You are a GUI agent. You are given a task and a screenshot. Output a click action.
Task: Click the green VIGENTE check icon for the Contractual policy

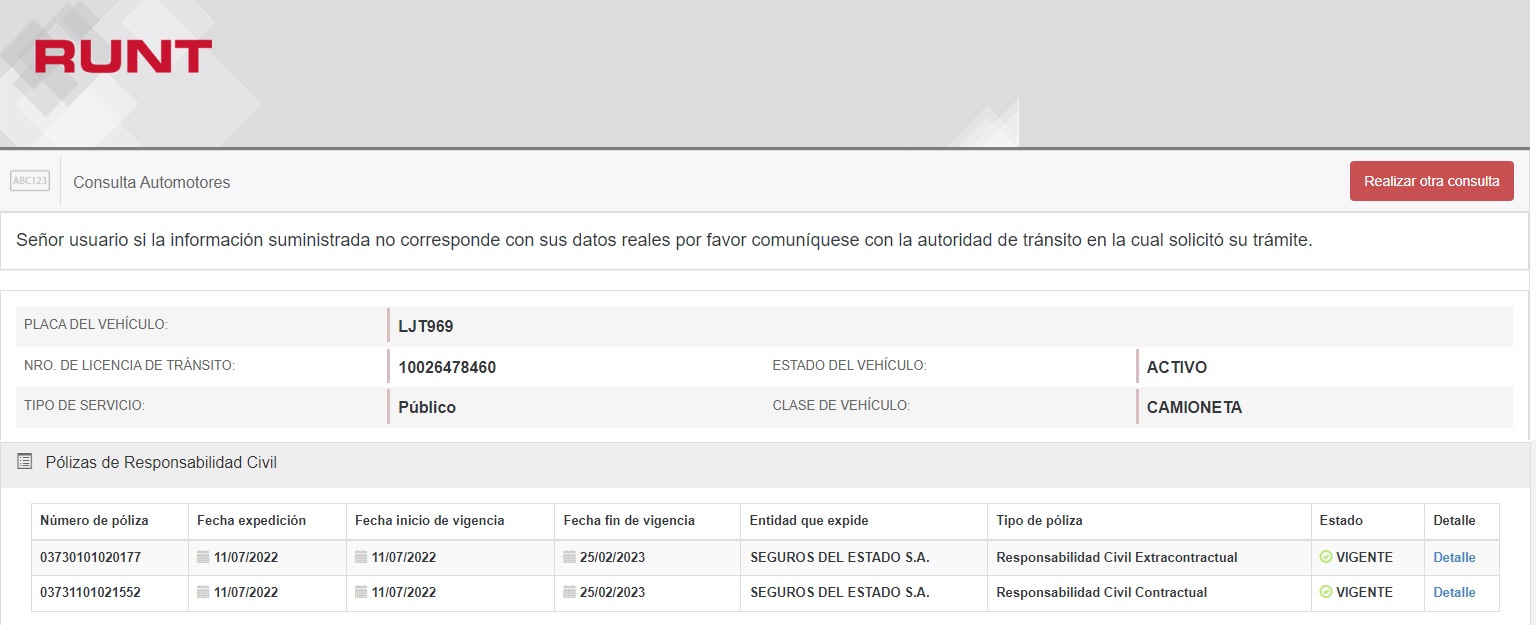point(1326,592)
